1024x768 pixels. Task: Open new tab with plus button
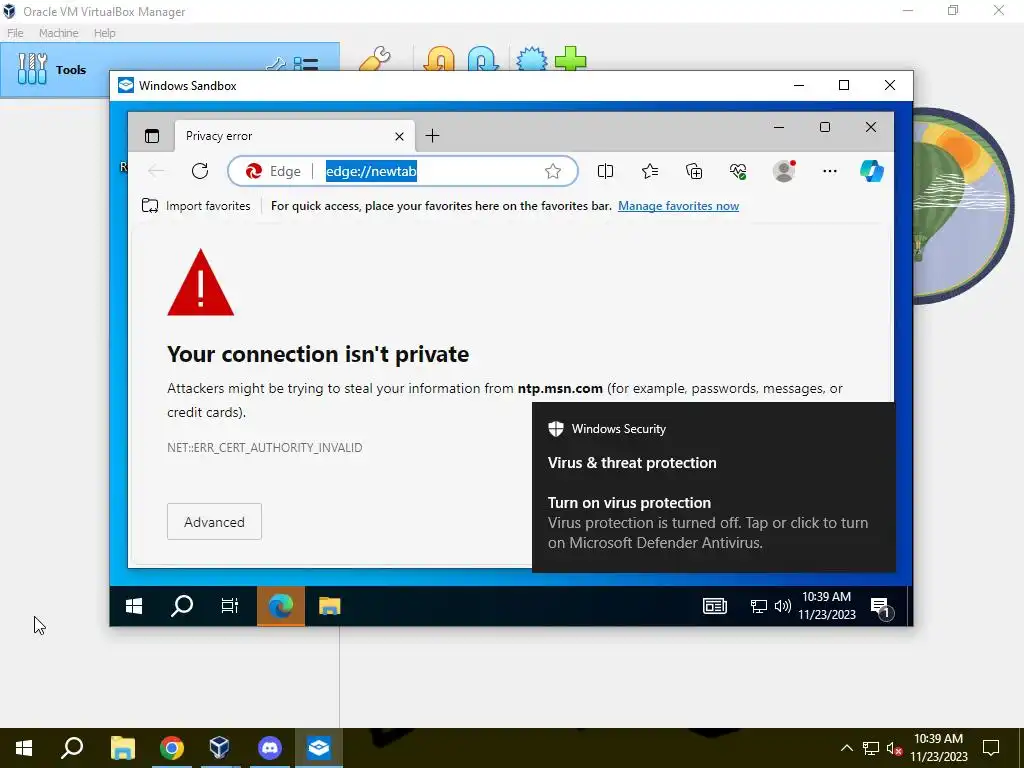(x=432, y=136)
